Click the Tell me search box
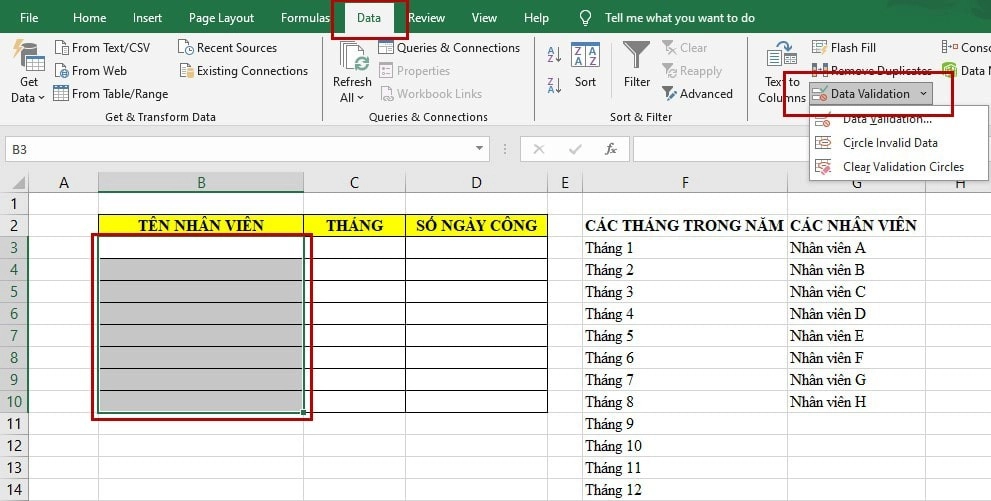This screenshot has height=501, width=991. click(680, 18)
